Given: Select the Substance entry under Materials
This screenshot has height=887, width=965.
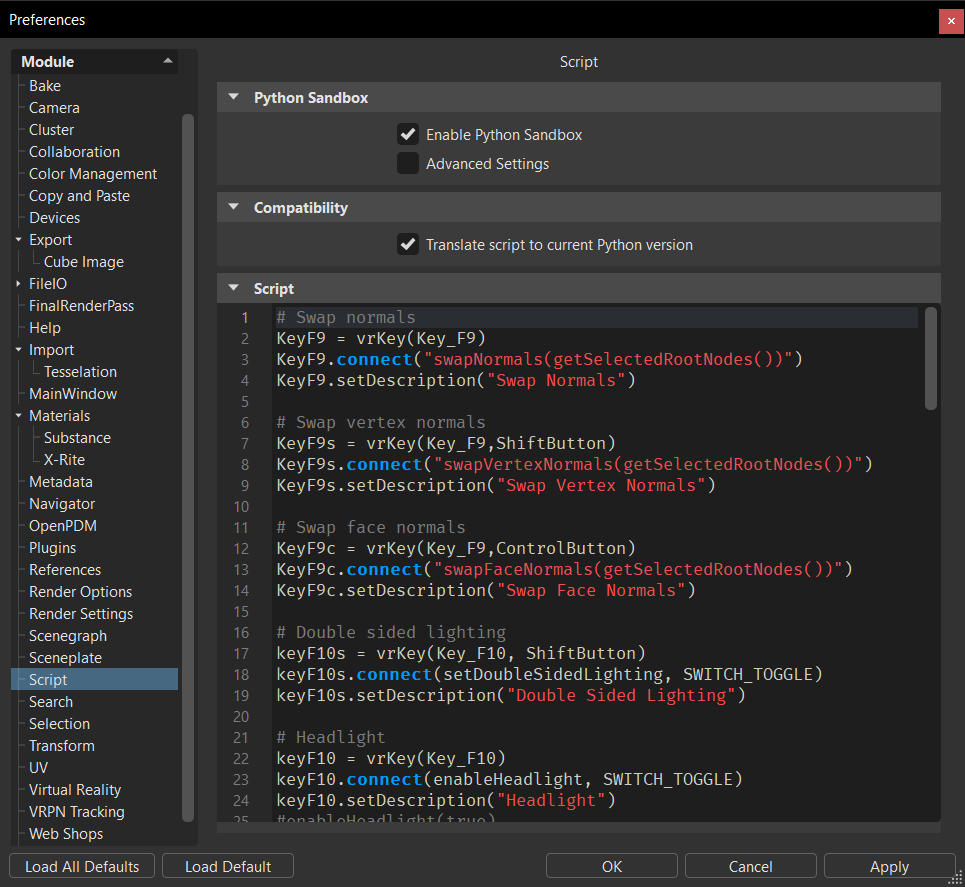Looking at the screenshot, I should [76, 437].
